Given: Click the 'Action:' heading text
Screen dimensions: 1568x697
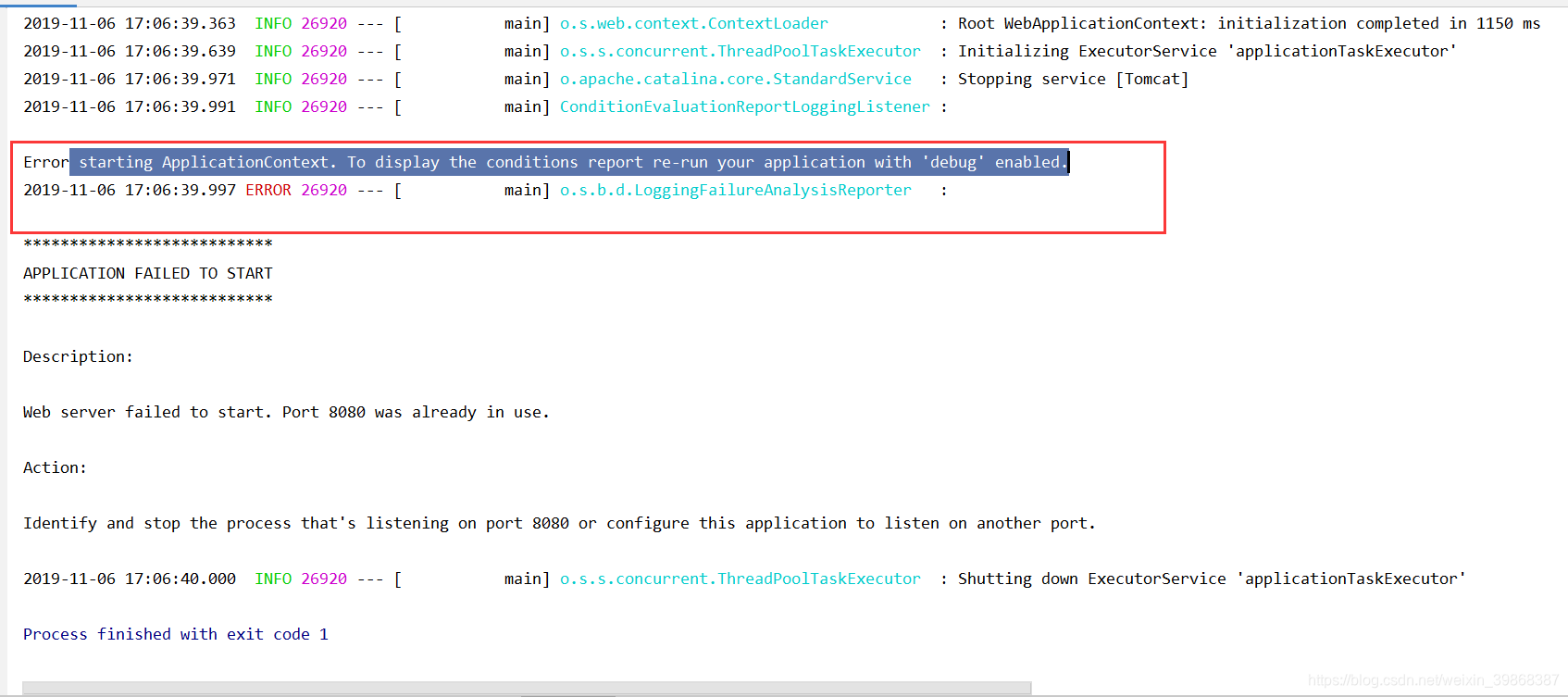Looking at the screenshot, I should coord(55,467).
